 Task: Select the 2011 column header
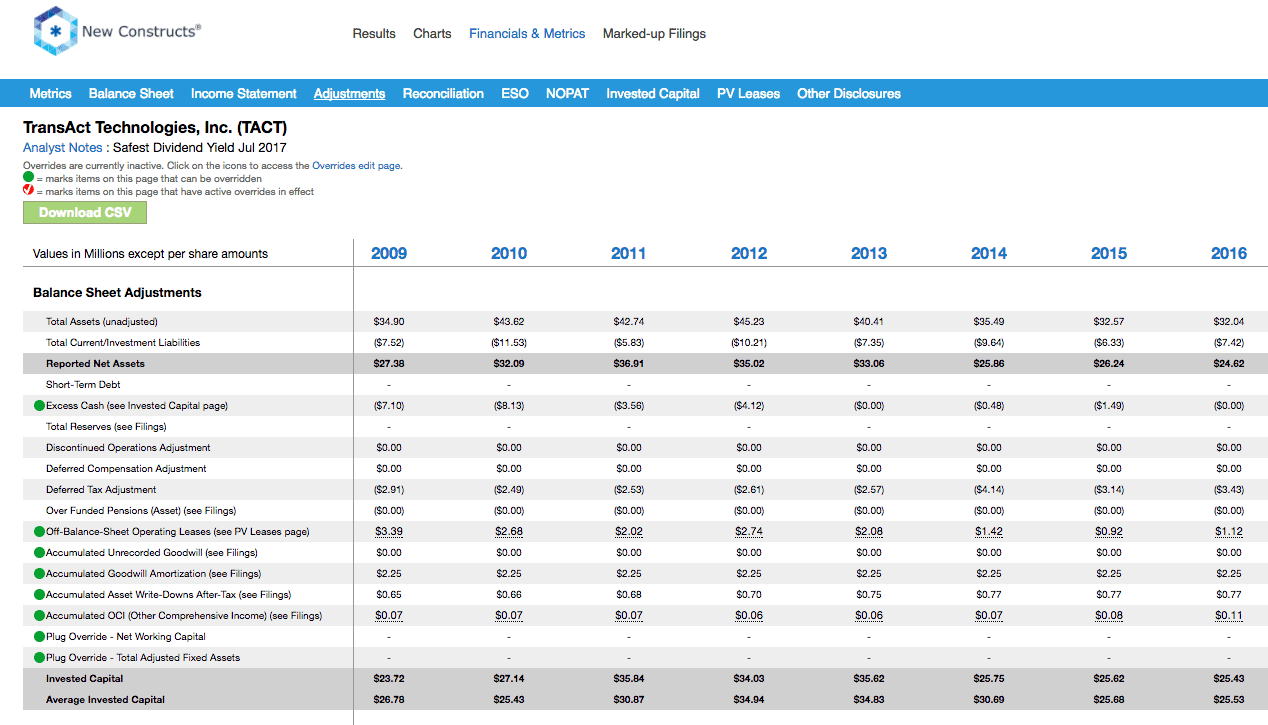(629, 254)
